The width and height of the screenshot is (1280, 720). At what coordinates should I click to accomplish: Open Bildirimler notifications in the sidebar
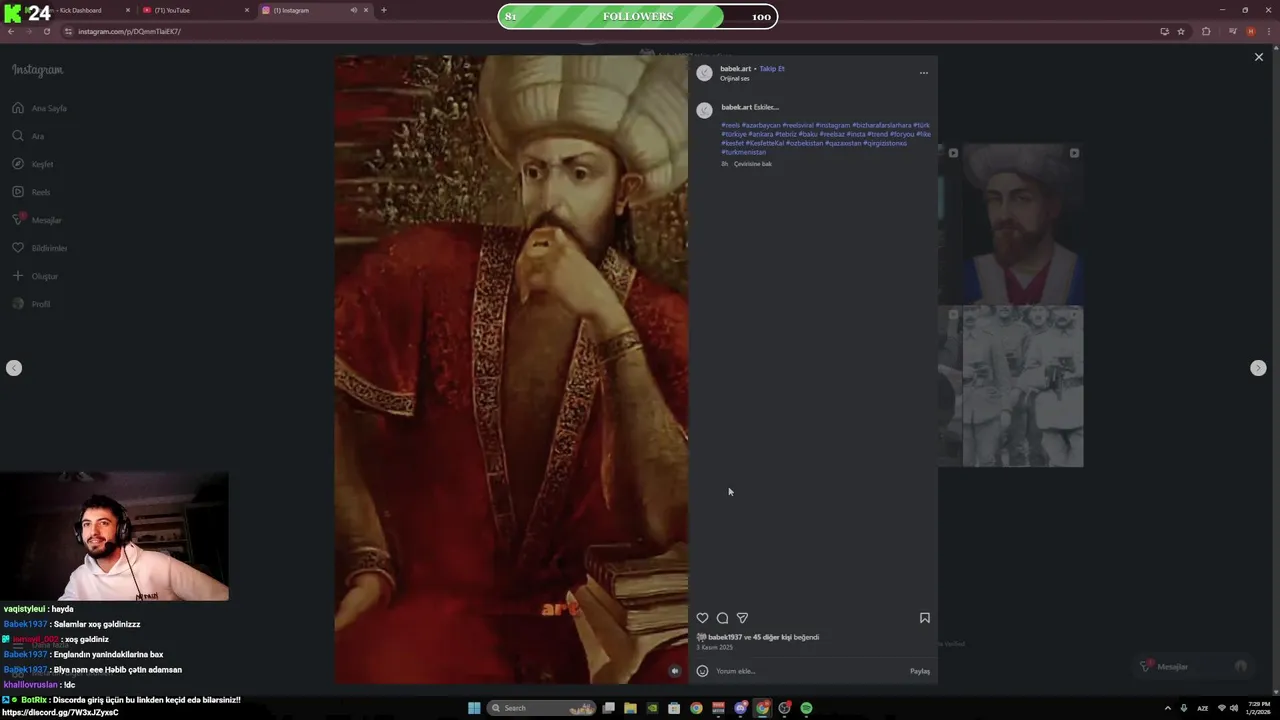tap(40, 248)
